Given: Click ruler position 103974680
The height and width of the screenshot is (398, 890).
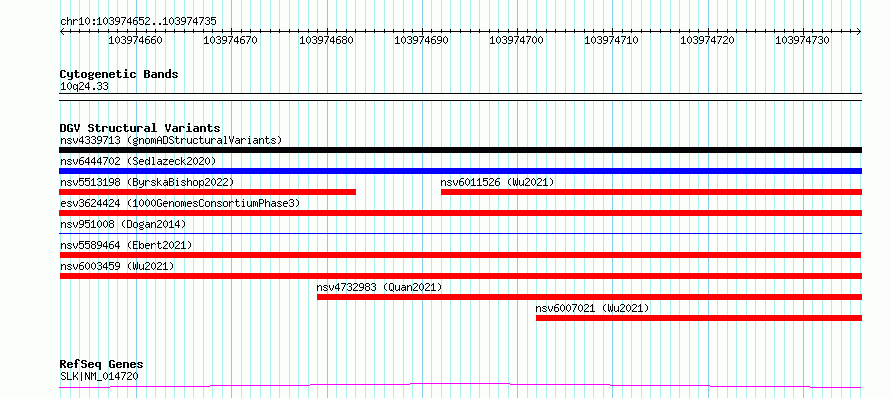Looking at the screenshot, I should click(326, 40).
